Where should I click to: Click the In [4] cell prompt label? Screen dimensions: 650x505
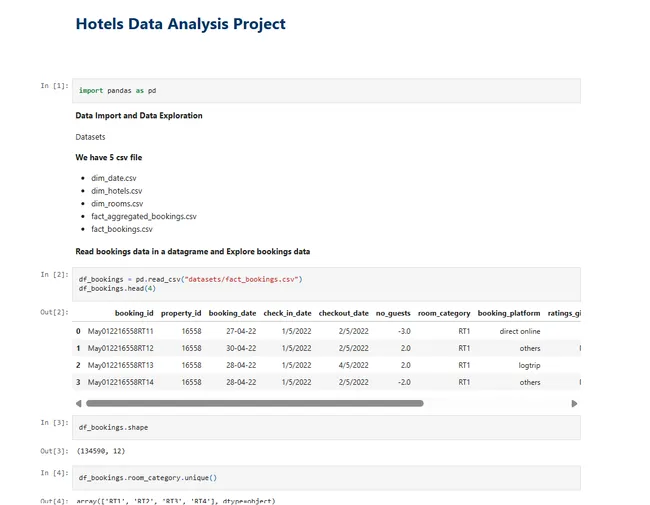pos(54,473)
